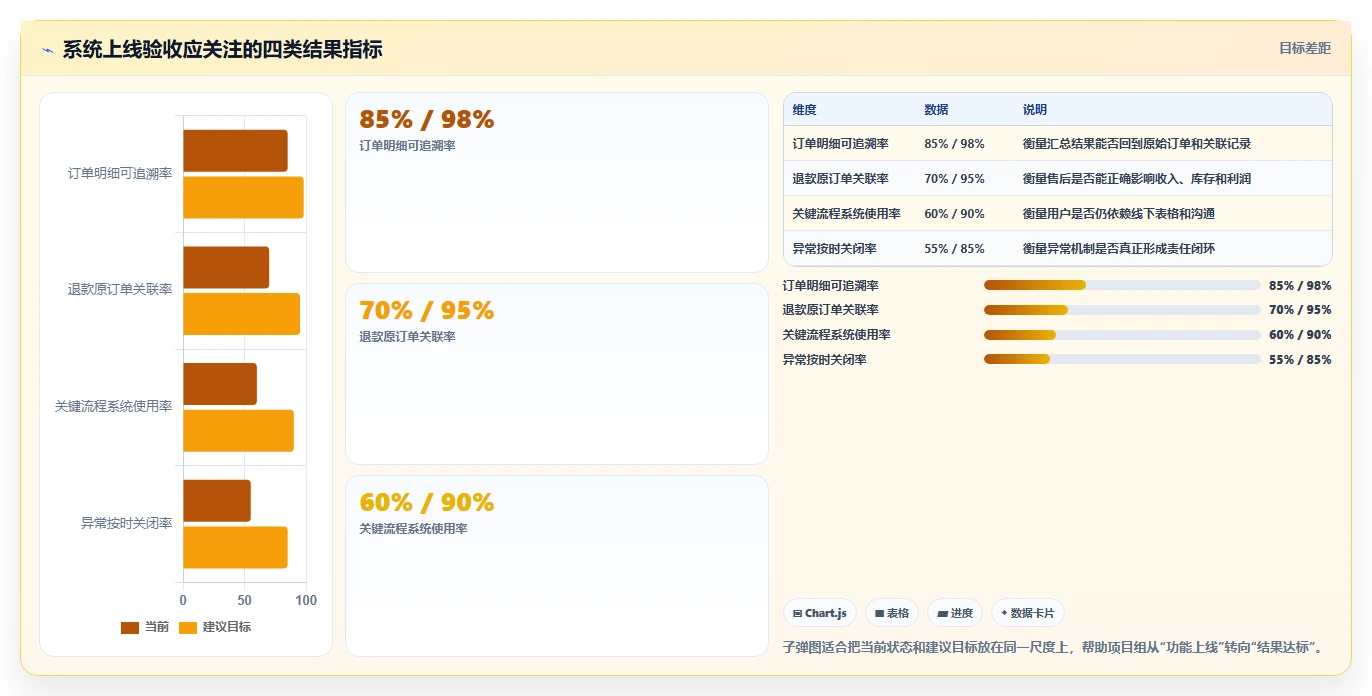
Task: Click the 维度 table column header
Action: pos(805,110)
